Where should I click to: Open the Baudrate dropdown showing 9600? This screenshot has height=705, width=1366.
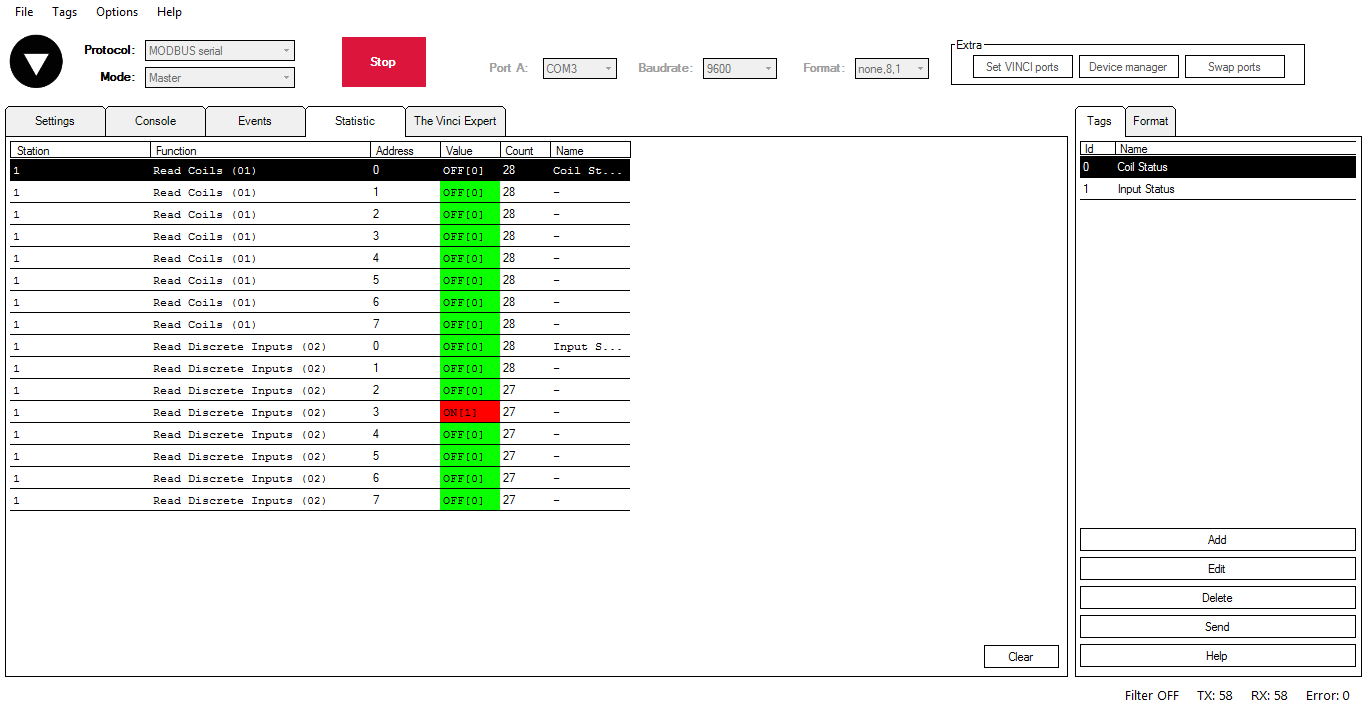740,68
